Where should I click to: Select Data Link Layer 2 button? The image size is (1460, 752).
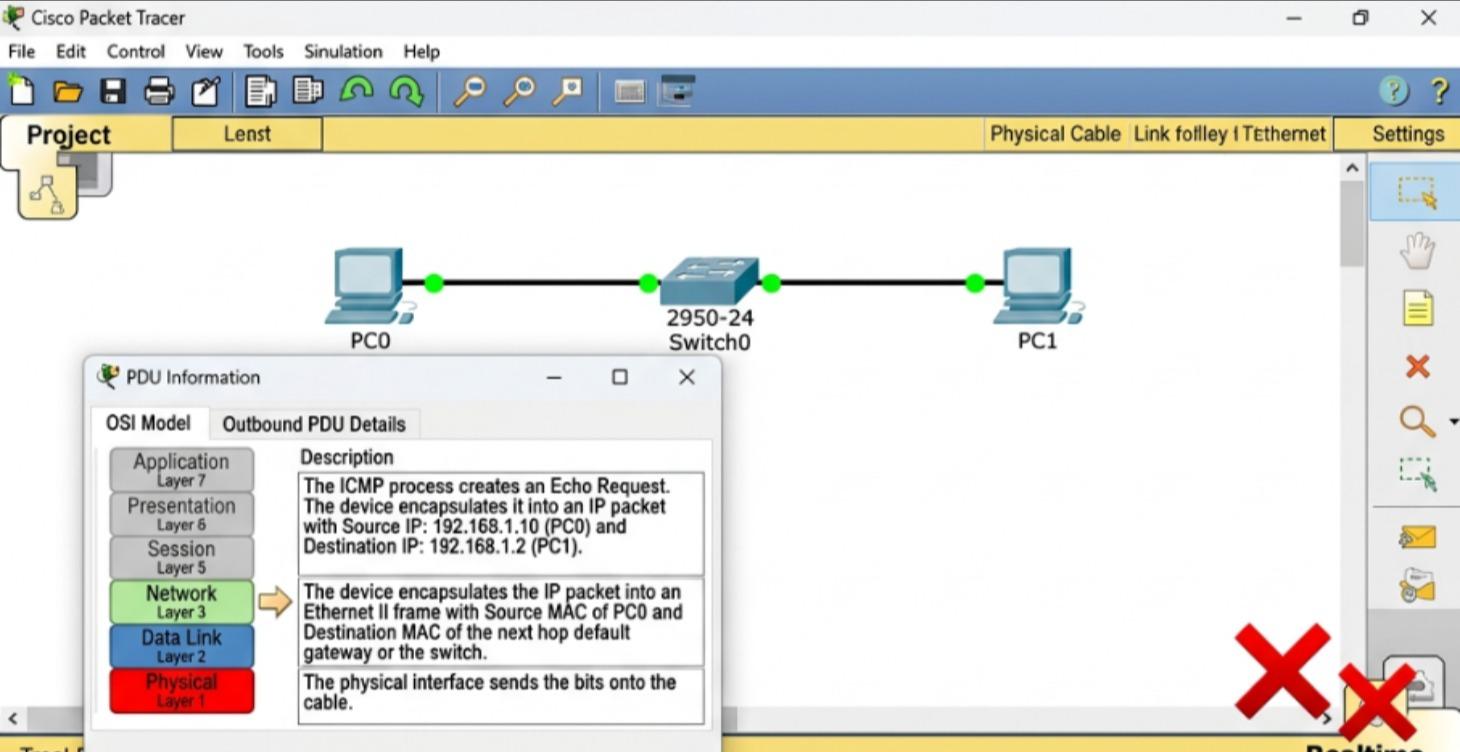(181, 646)
